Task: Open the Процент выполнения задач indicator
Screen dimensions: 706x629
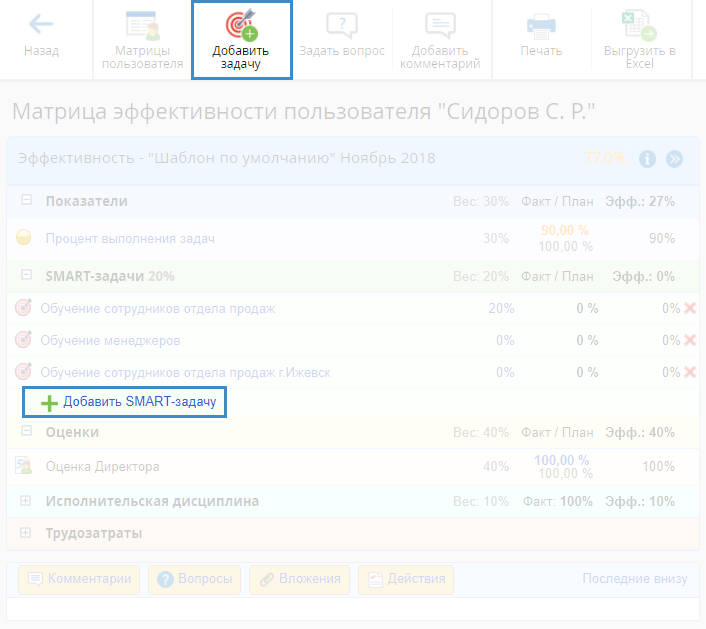Action: (130, 239)
